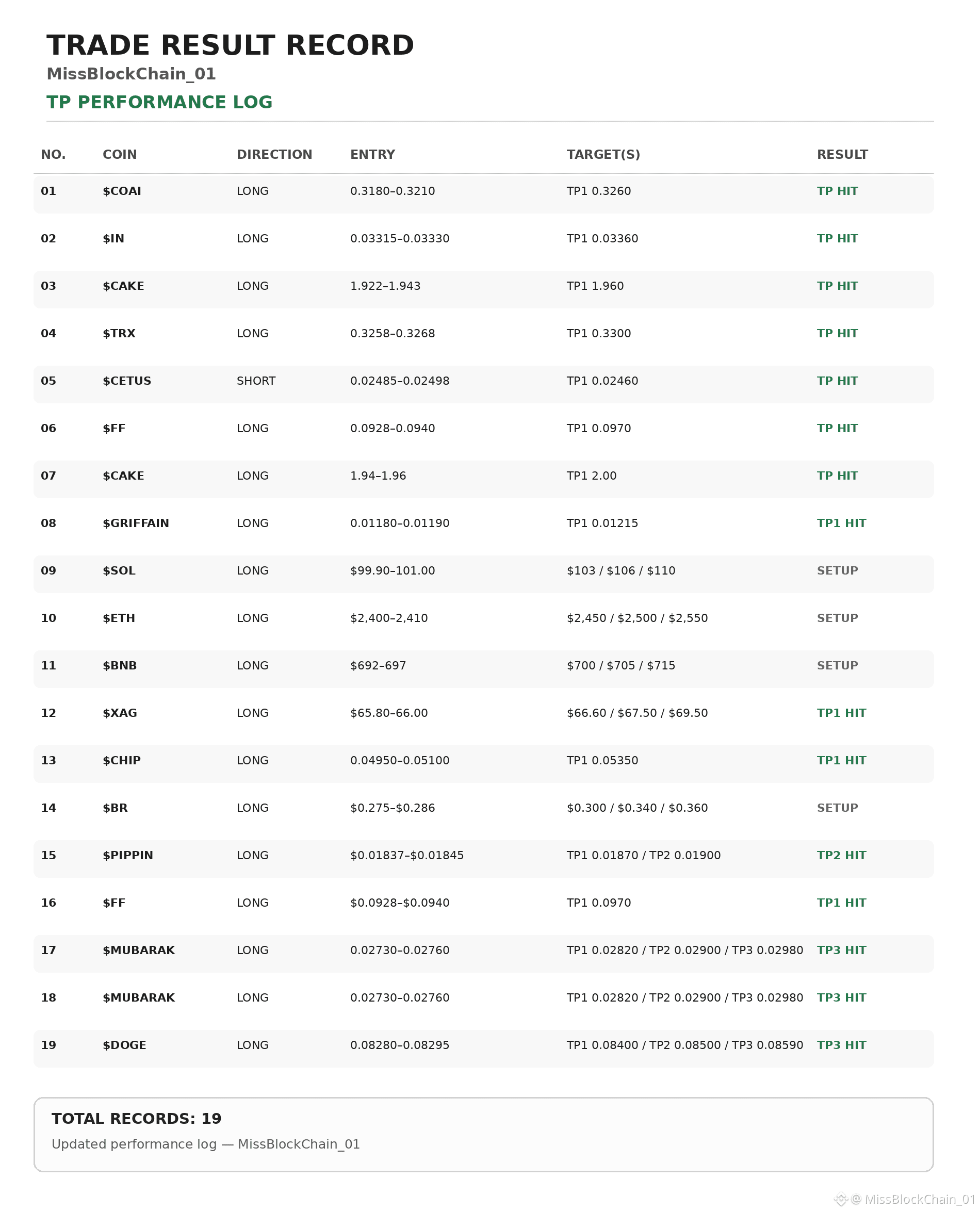Select the $XAG targets cell
The height and width of the screenshot is (1212, 980).
click(x=637, y=713)
